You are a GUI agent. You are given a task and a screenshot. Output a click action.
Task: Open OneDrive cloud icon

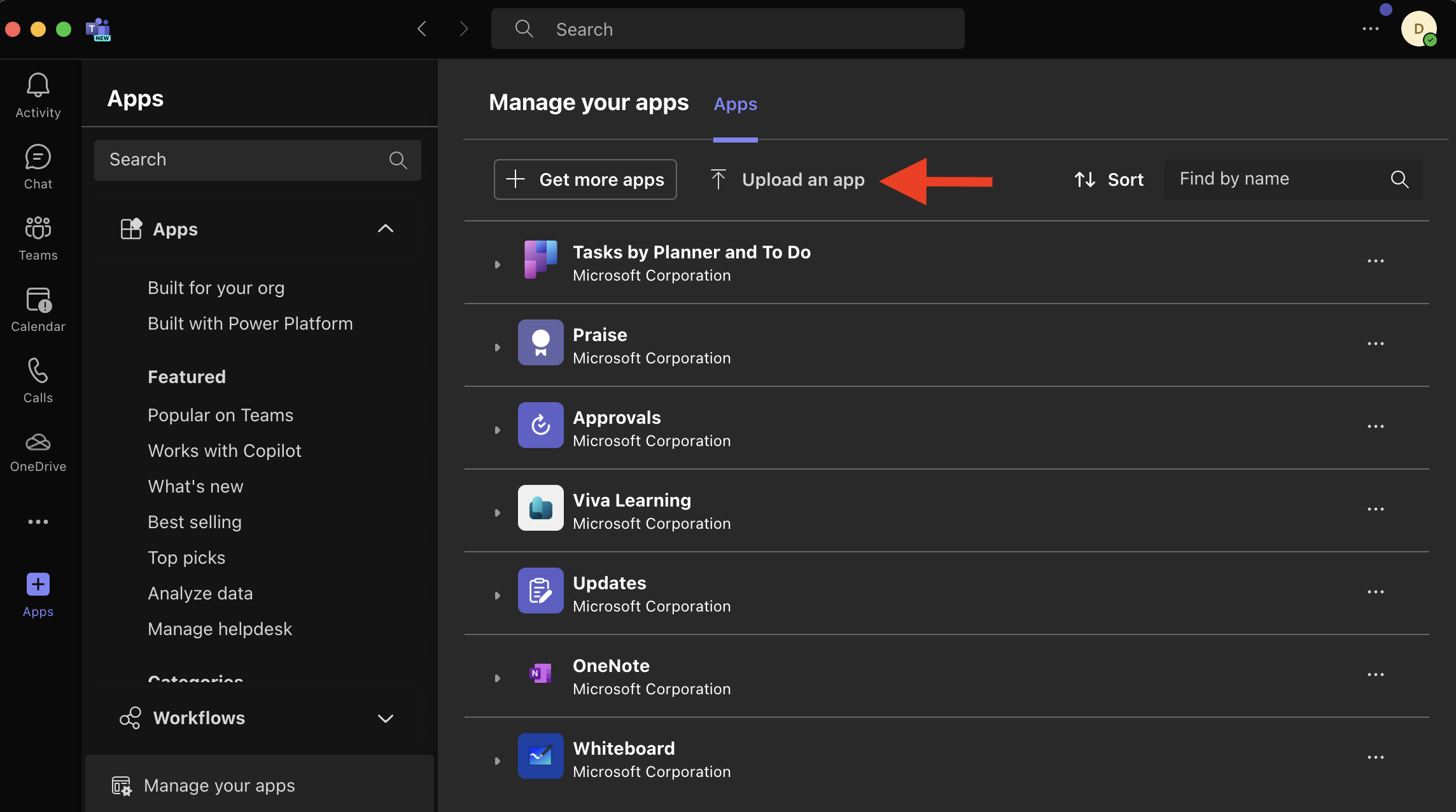(38, 442)
